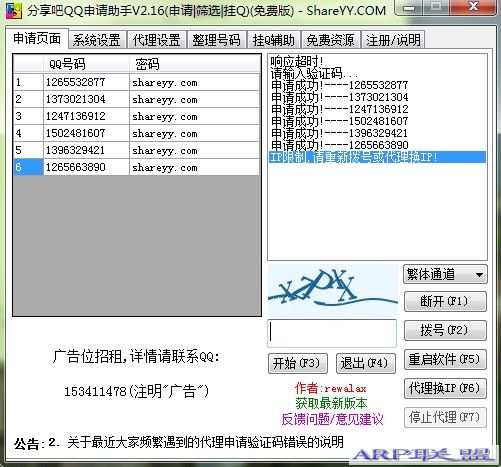Click row header number 1
This screenshot has height=467, width=501.
point(28,82)
